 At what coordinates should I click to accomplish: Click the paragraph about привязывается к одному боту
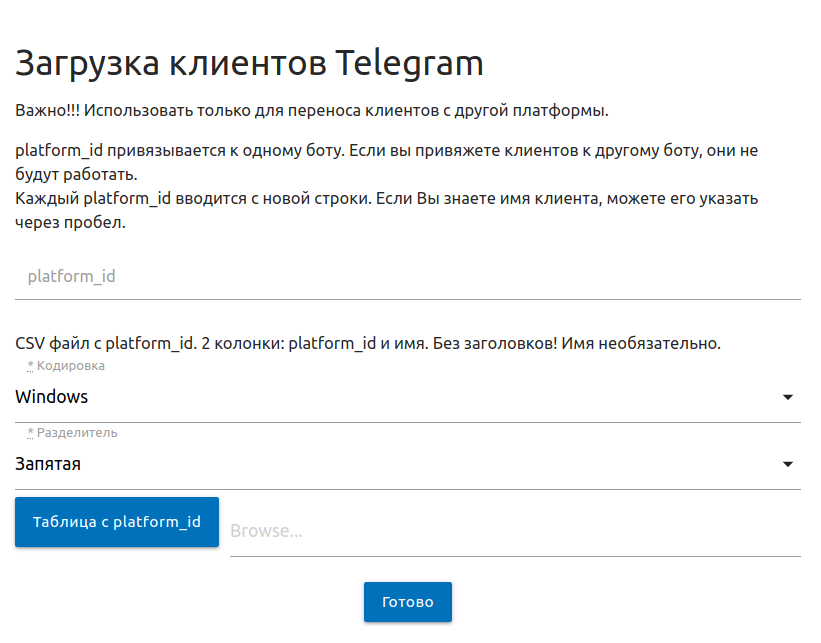[386, 162]
